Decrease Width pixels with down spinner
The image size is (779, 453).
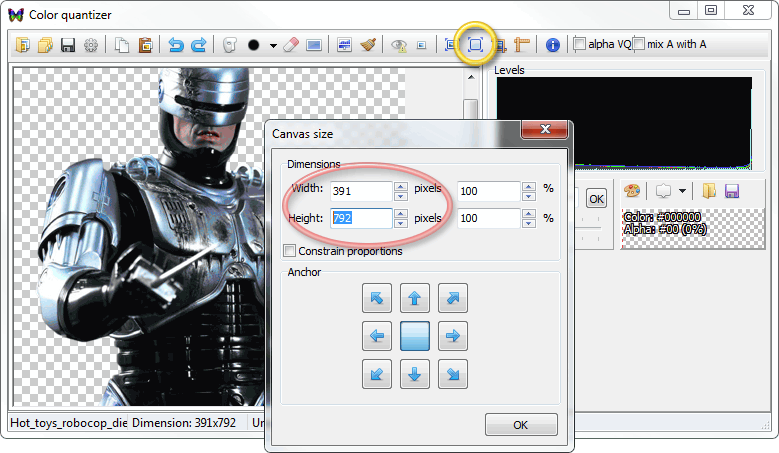(400, 196)
